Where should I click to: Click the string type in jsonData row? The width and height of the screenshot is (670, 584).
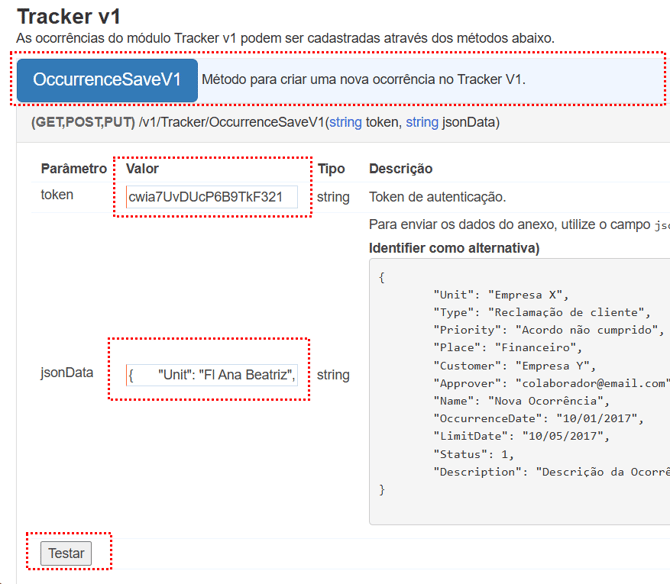(x=333, y=375)
